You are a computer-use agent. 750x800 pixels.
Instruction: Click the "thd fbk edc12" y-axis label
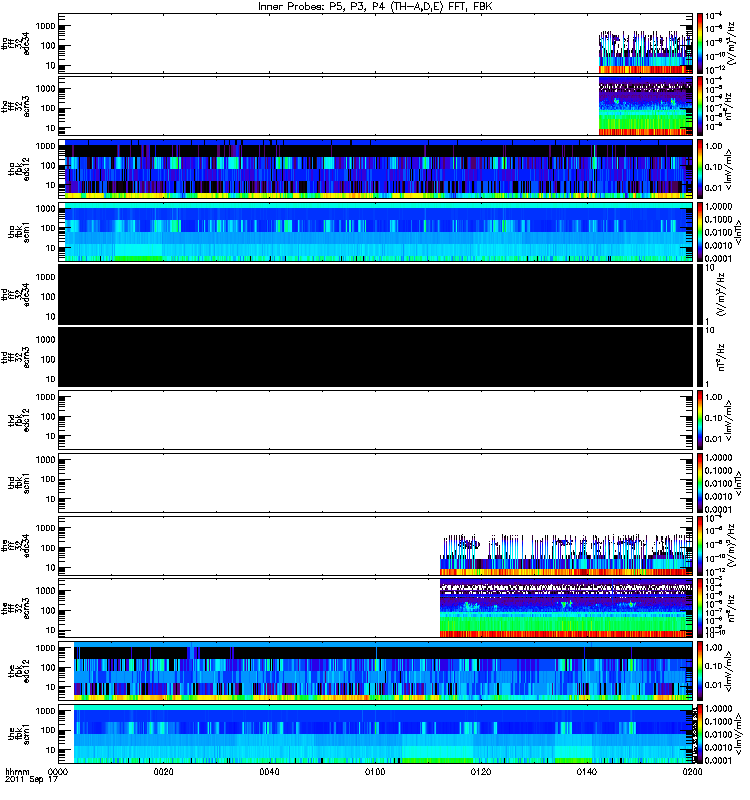19,420
